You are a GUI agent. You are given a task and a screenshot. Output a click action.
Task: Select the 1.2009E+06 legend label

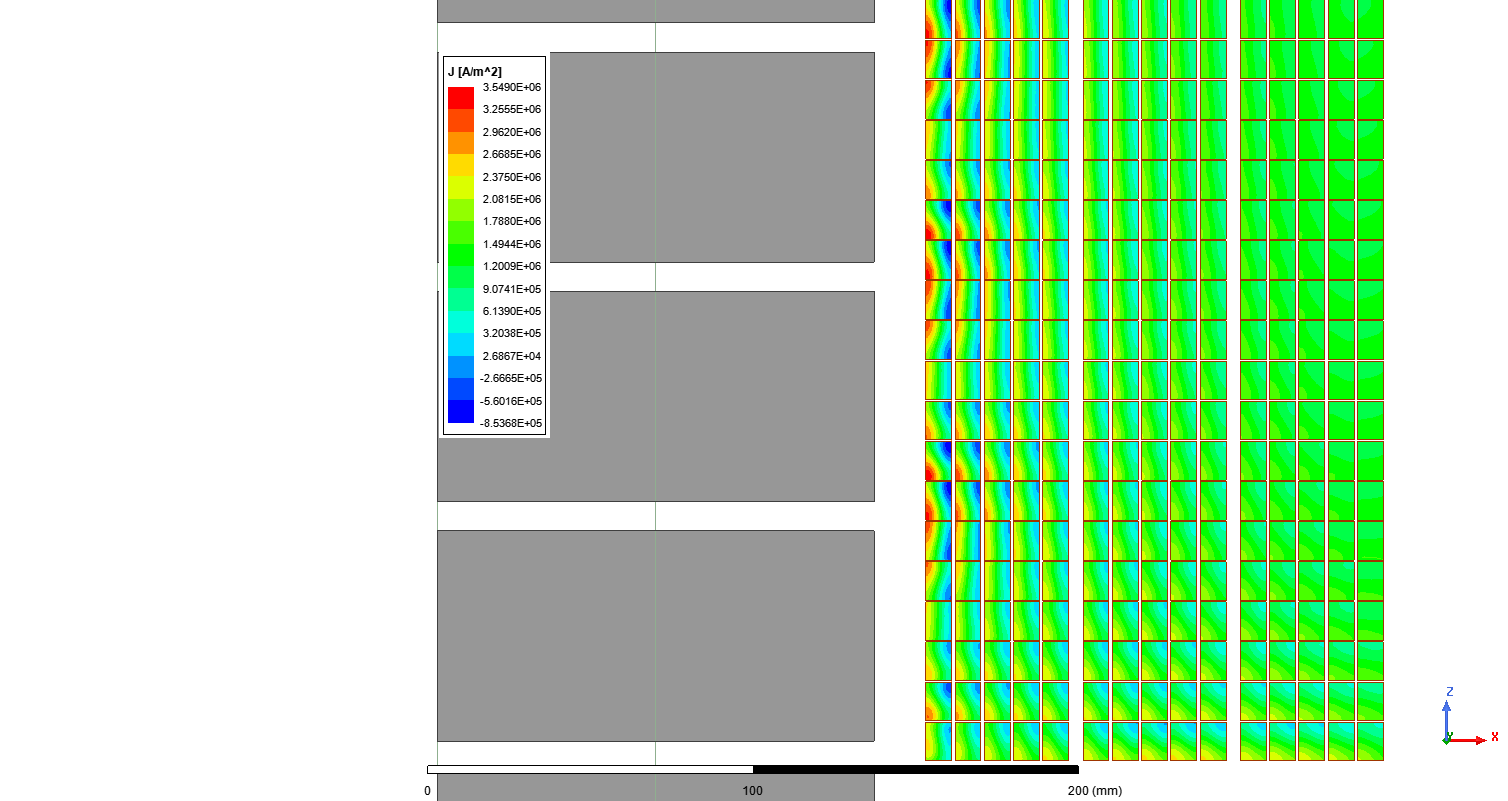pyautogui.click(x=510, y=266)
